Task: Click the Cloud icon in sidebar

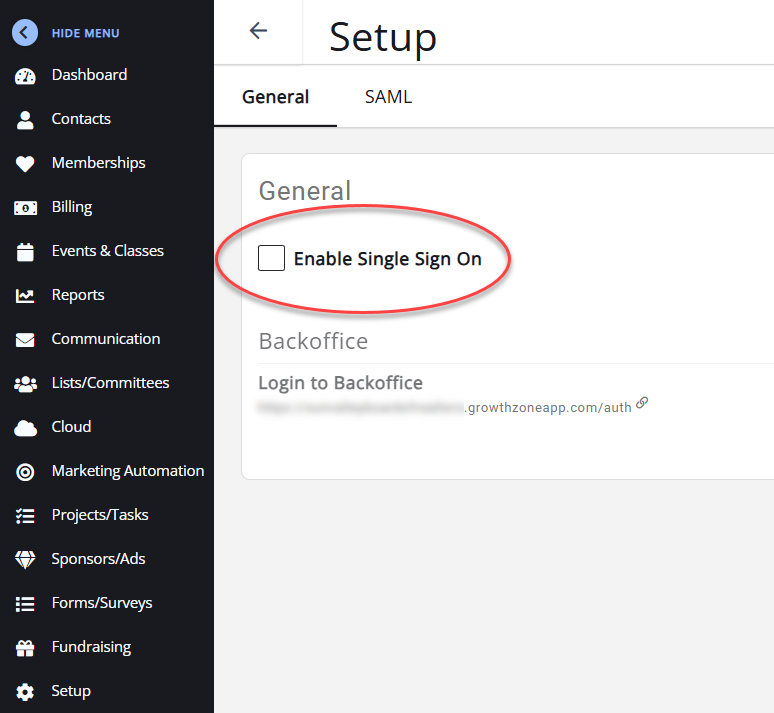Action: coord(26,428)
